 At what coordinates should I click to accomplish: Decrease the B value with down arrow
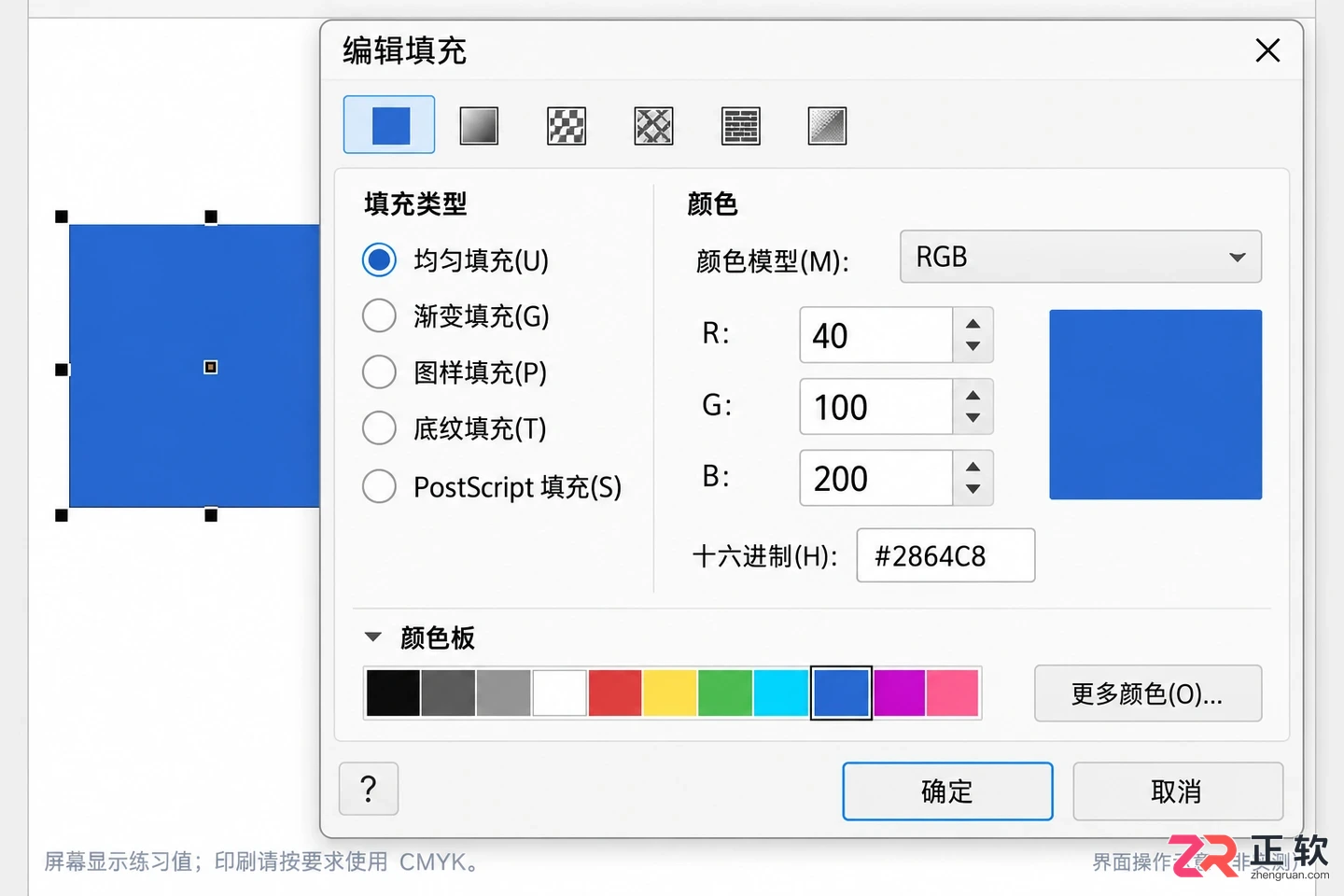pyautogui.click(x=973, y=490)
